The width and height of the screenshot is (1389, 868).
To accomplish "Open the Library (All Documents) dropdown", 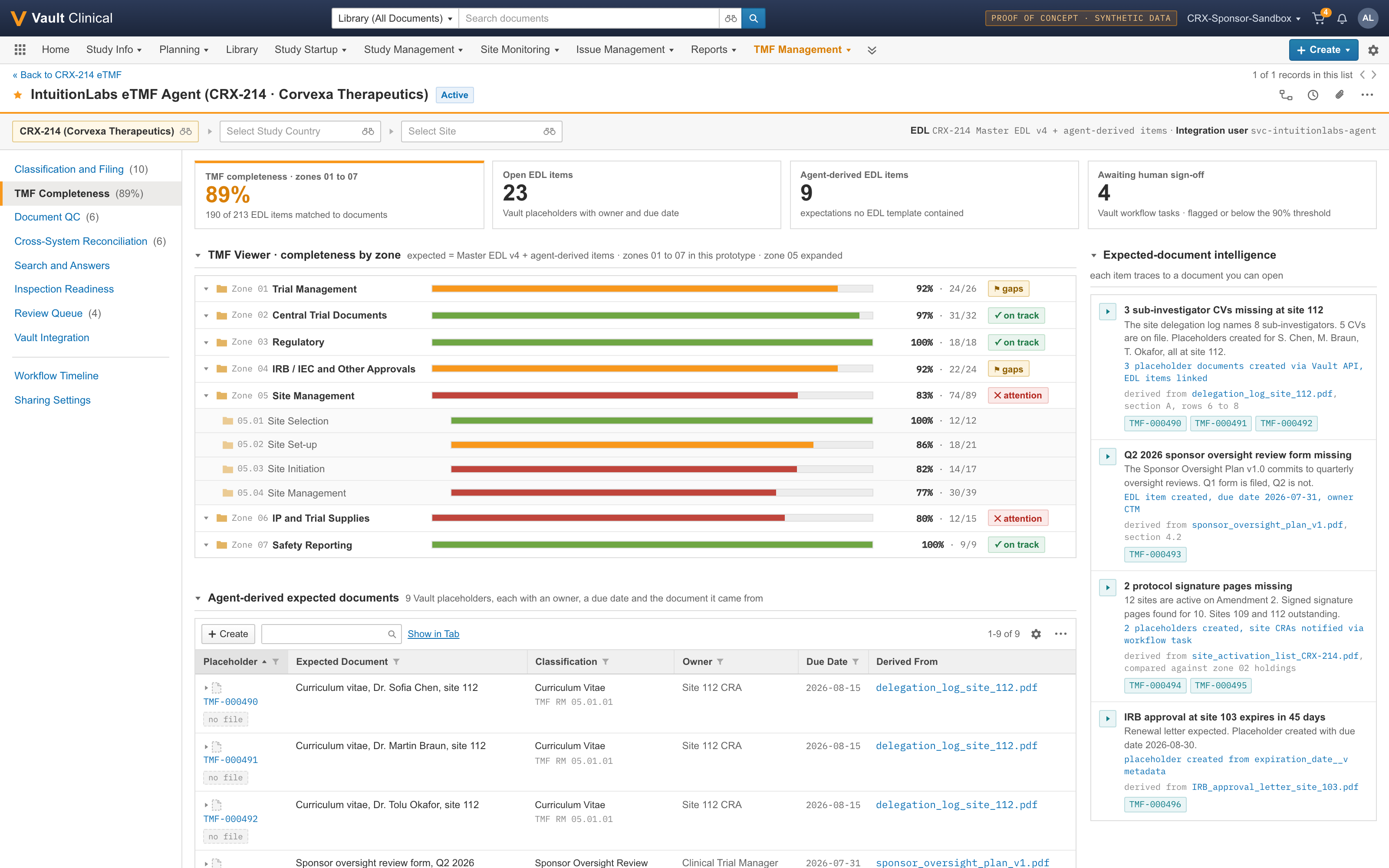I will pyautogui.click(x=395, y=18).
